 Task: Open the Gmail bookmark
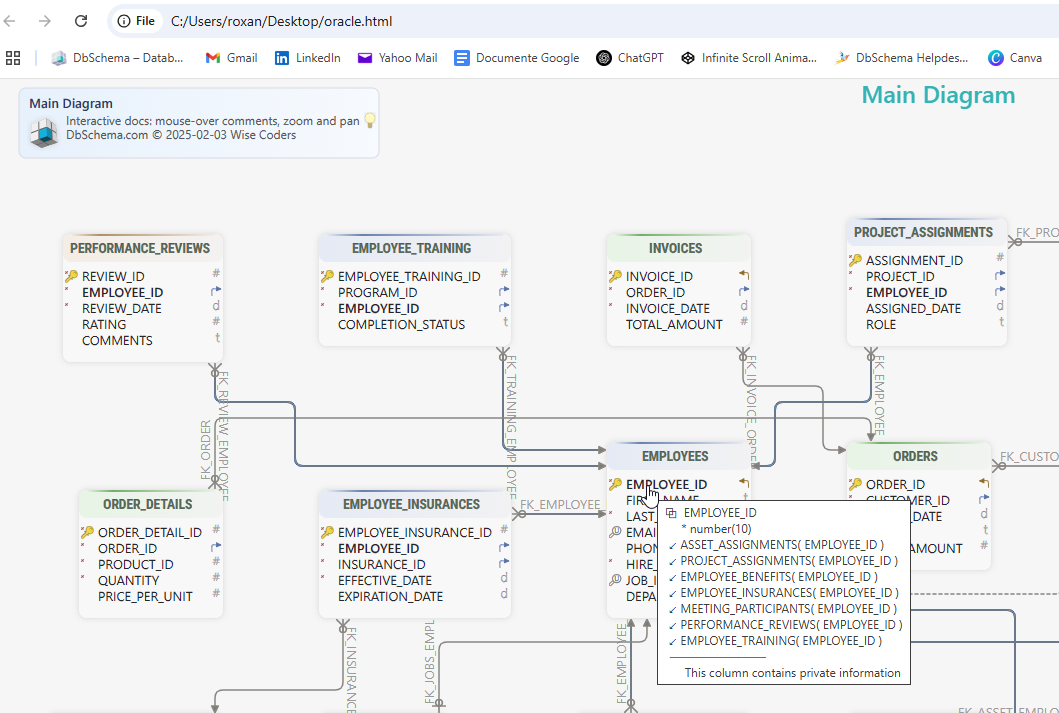click(x=231, y=58)
